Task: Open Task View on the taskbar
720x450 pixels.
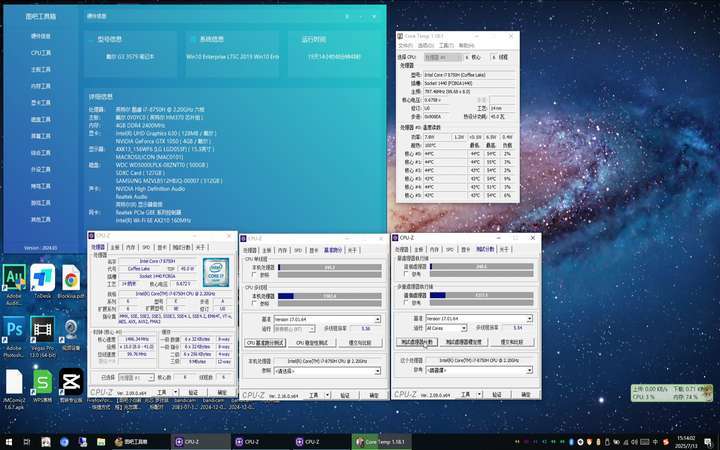Action: click(27, 442)
